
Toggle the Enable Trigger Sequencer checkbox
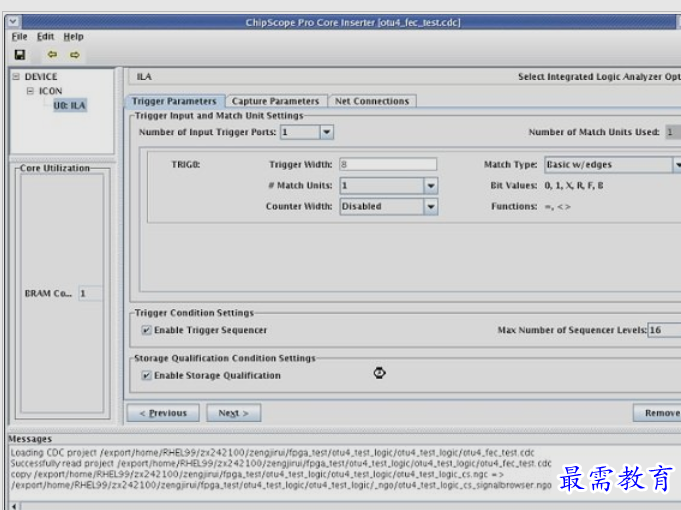point(147,330)
